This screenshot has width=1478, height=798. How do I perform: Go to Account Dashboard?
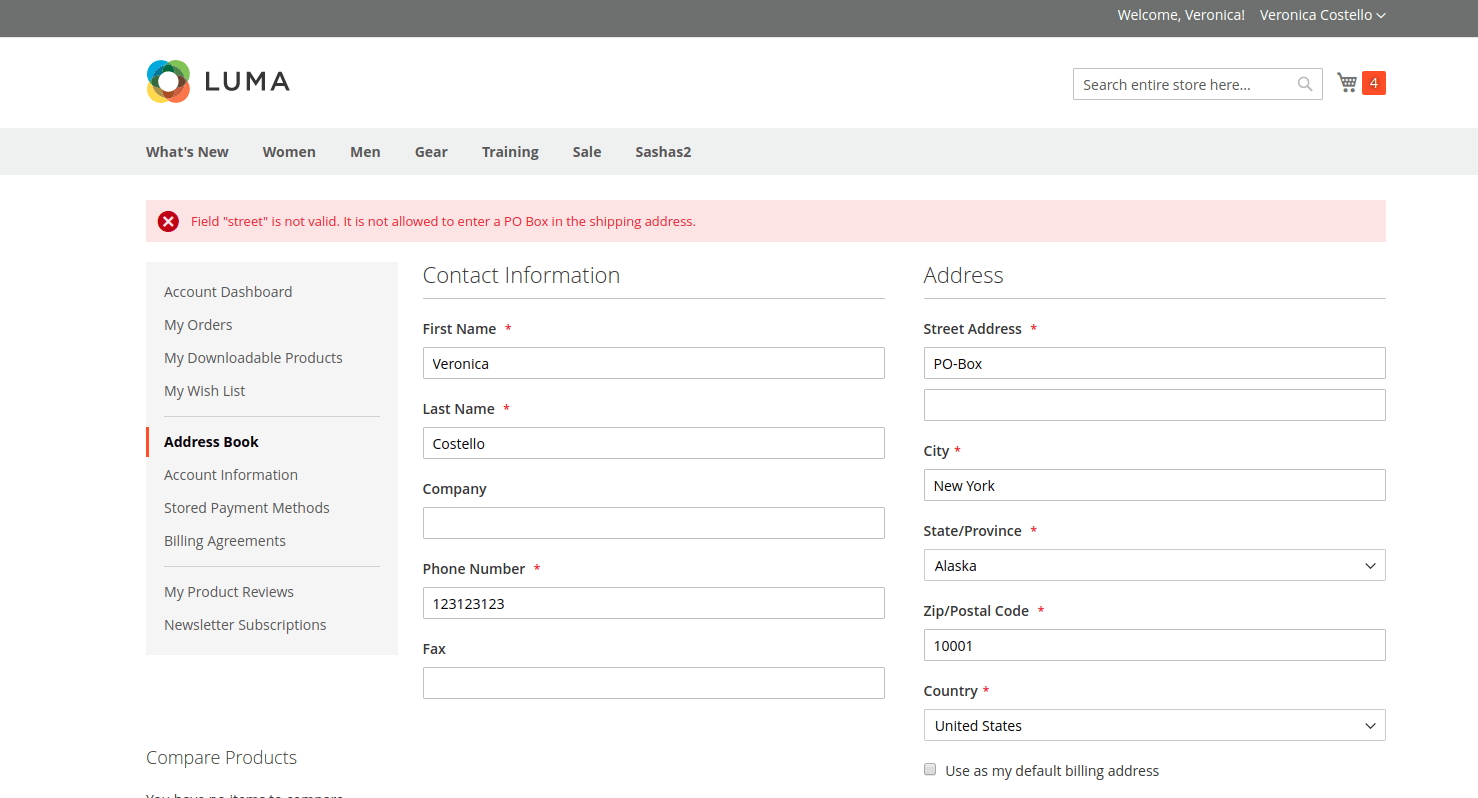(228, 292)
